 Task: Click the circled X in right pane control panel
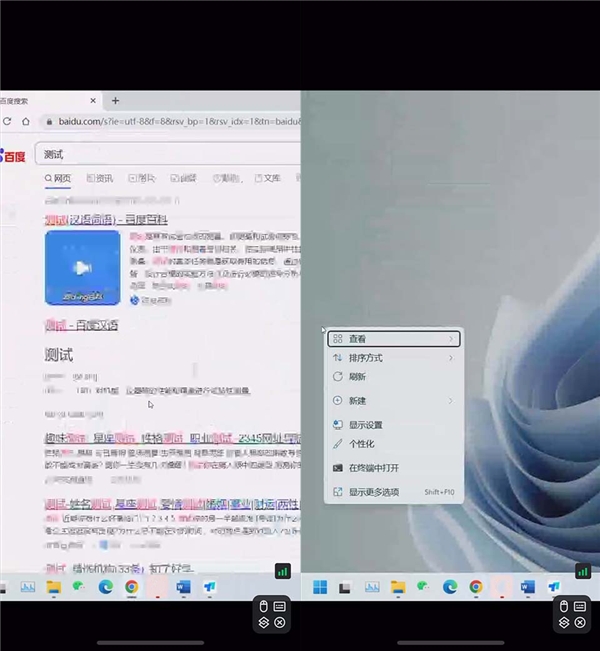pos(580,622)
